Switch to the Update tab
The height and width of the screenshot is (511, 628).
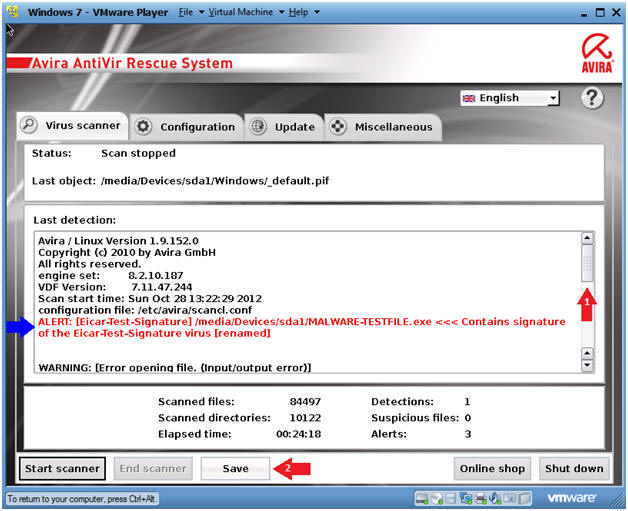click(x=284, y=127)
